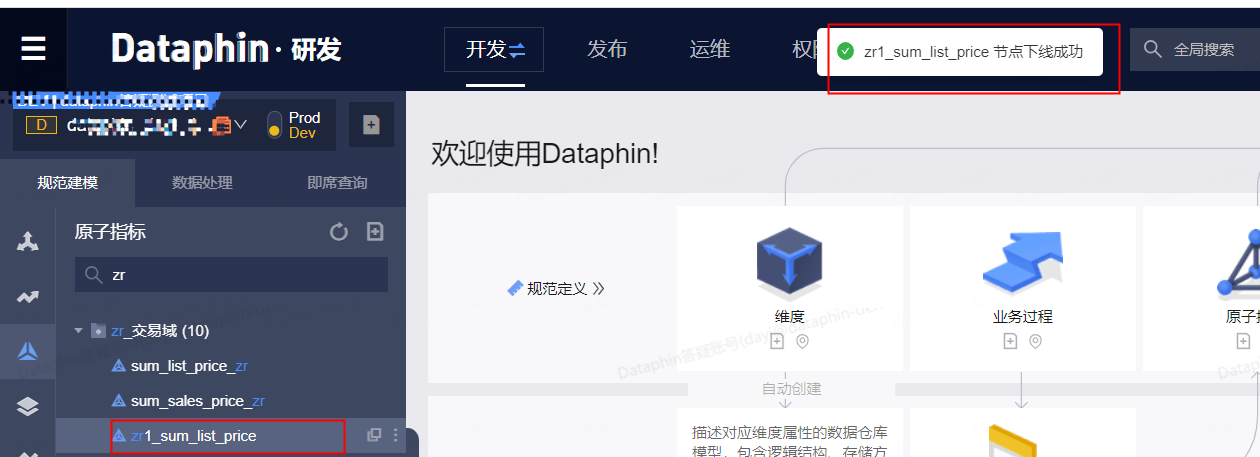Click the create icon under 业务过程
This screenshot has height=457, width=1260.
point(1010,342)
